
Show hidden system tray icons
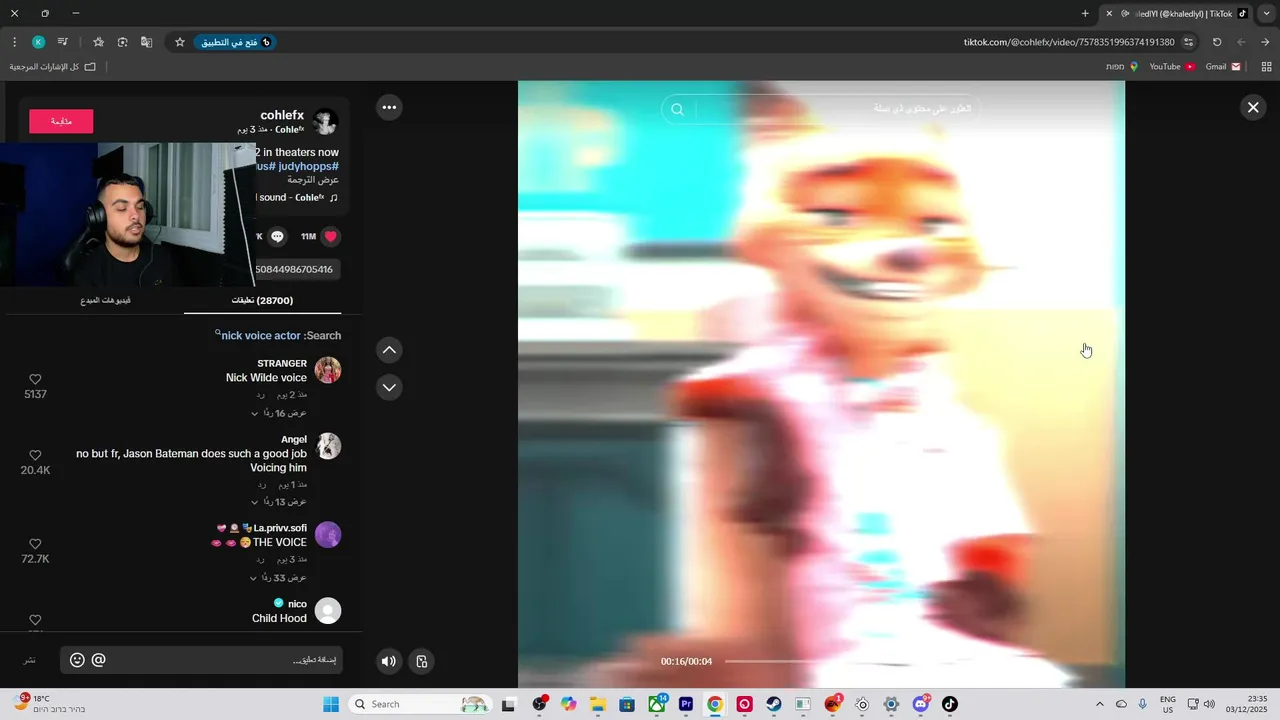(1099, 704)
